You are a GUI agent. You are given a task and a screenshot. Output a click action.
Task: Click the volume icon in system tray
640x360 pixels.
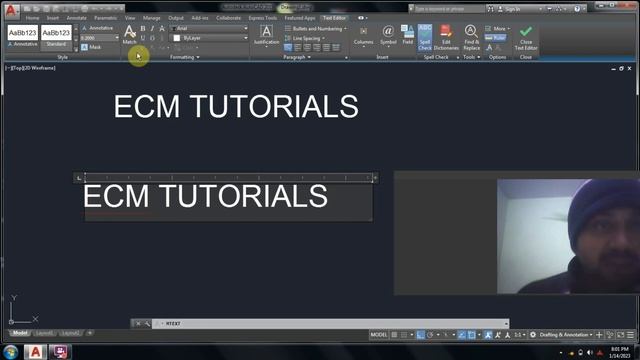point(590,353)
